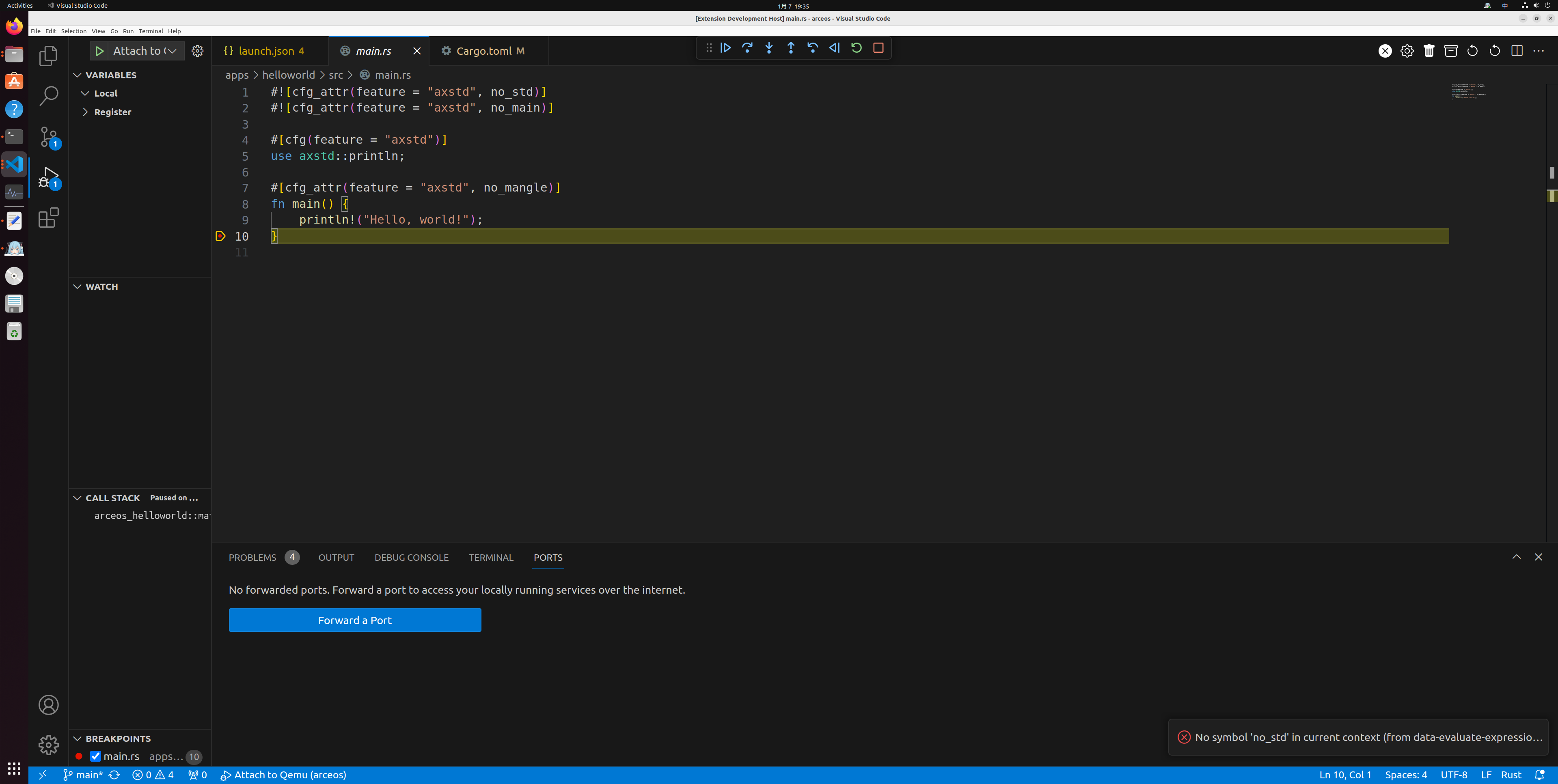
Task: Split the editor to the right
Action: pos(1517,51)
